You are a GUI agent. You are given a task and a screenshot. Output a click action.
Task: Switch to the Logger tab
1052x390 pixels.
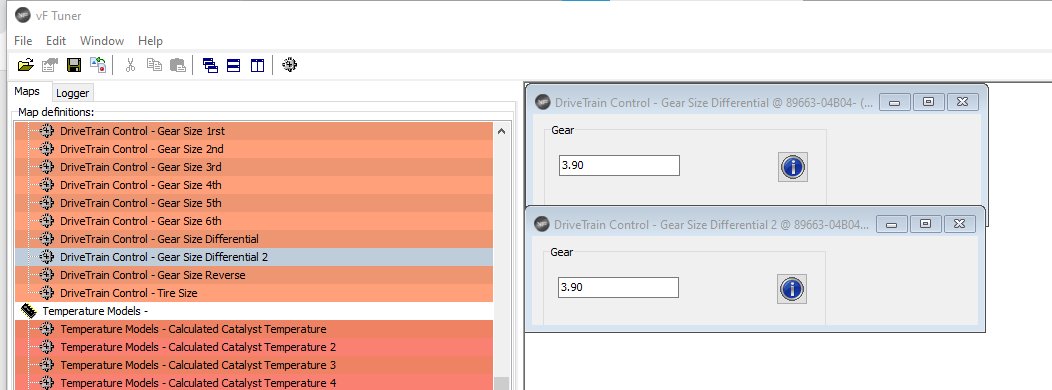click(x=72, y=93)
